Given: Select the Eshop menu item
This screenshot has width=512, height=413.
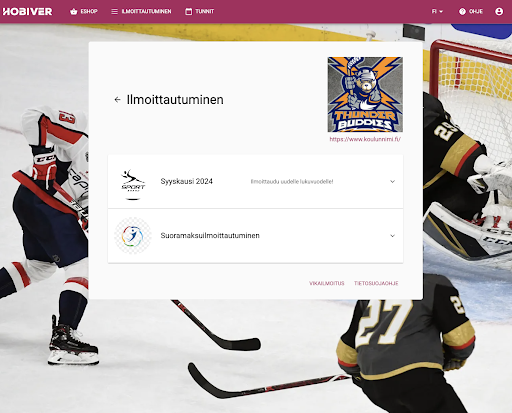Looking at the screenshot, I should (x=84, y=12).
